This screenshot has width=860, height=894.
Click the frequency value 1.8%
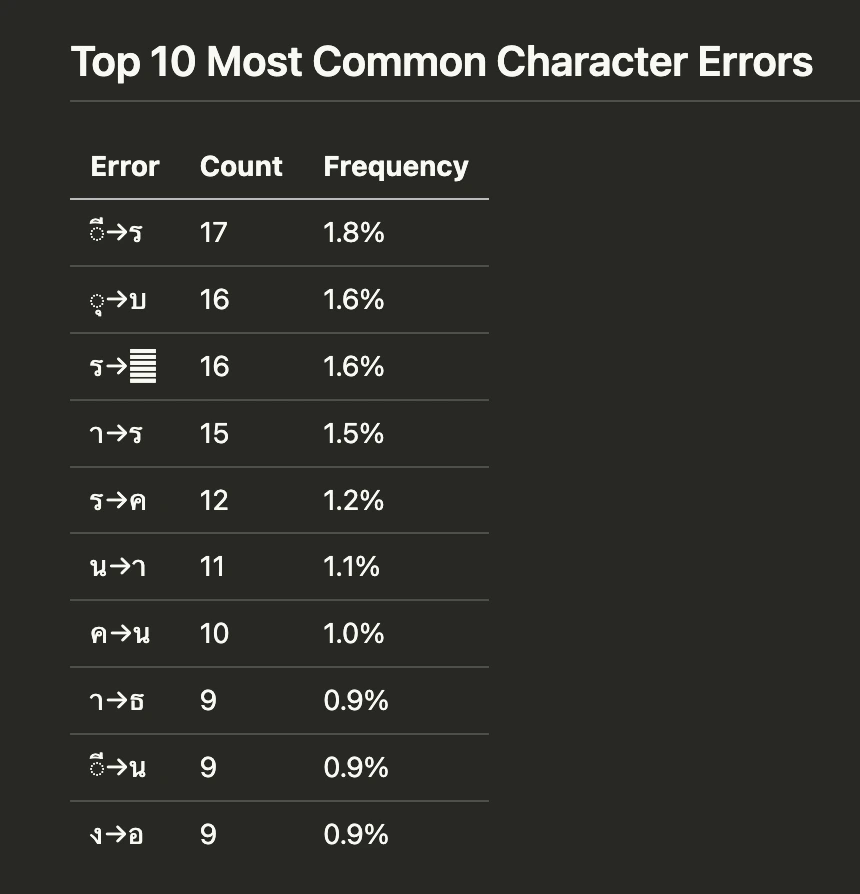[354, 233]
